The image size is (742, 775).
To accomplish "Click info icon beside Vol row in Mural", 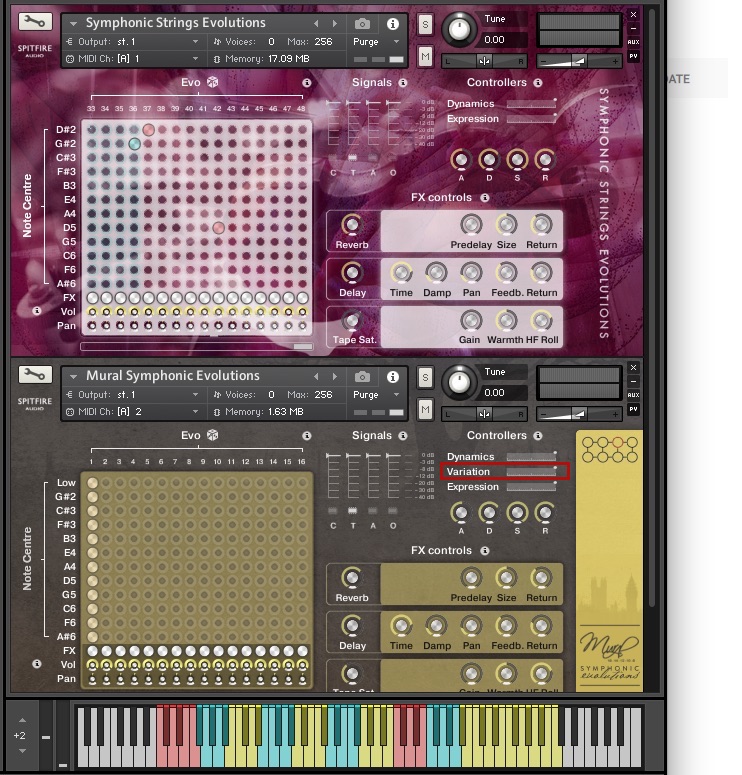I will coord(37,664).
